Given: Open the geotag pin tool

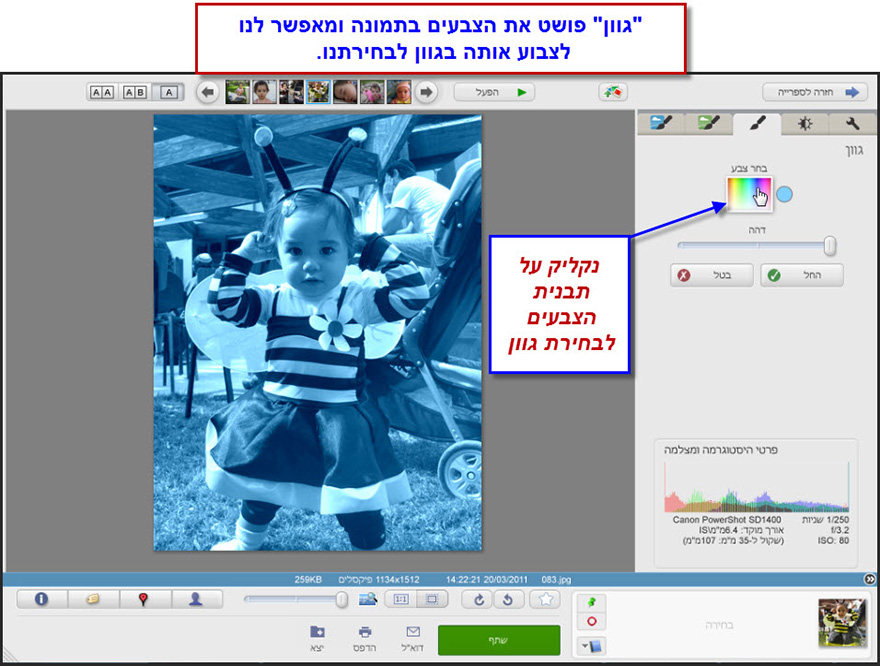Looking at the screenshot, I should [x=144, y=599].
